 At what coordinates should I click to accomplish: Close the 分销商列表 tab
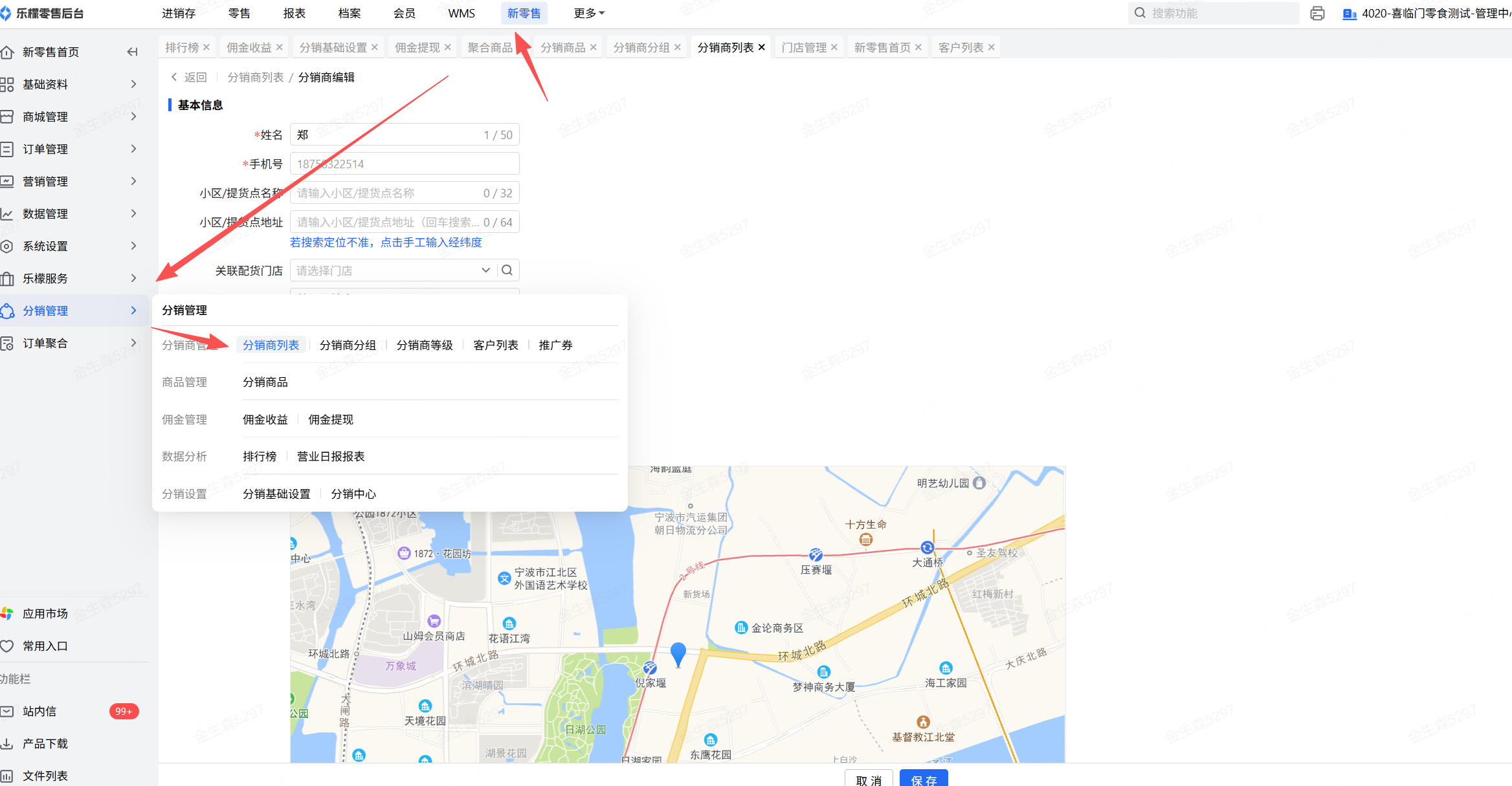[762, 47]
